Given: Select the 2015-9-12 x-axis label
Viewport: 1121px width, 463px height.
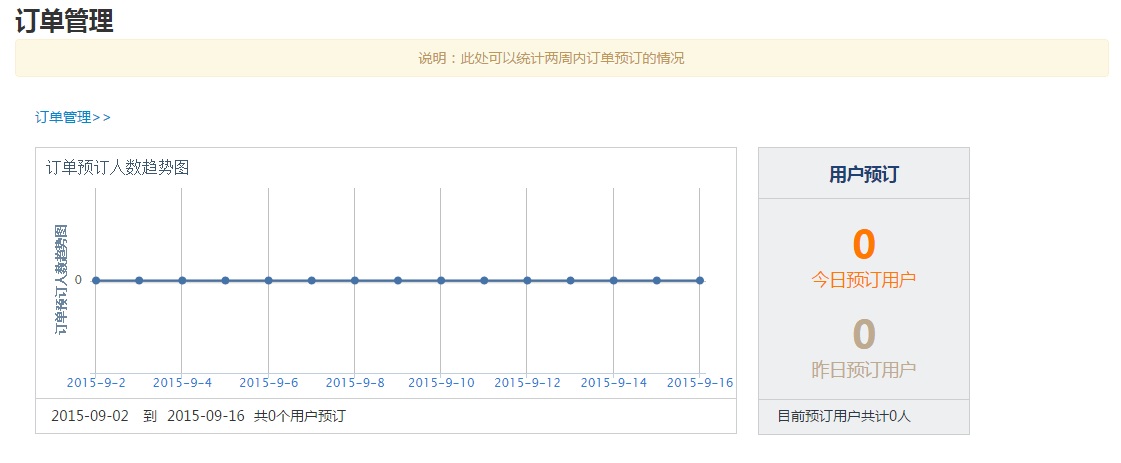Looking at the screenshot, I should [528, 383].
